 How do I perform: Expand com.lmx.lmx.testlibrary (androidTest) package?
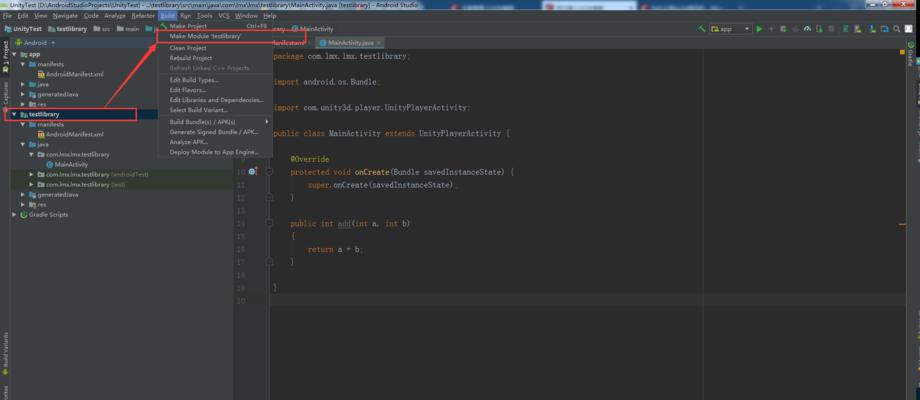coord(32,175)
